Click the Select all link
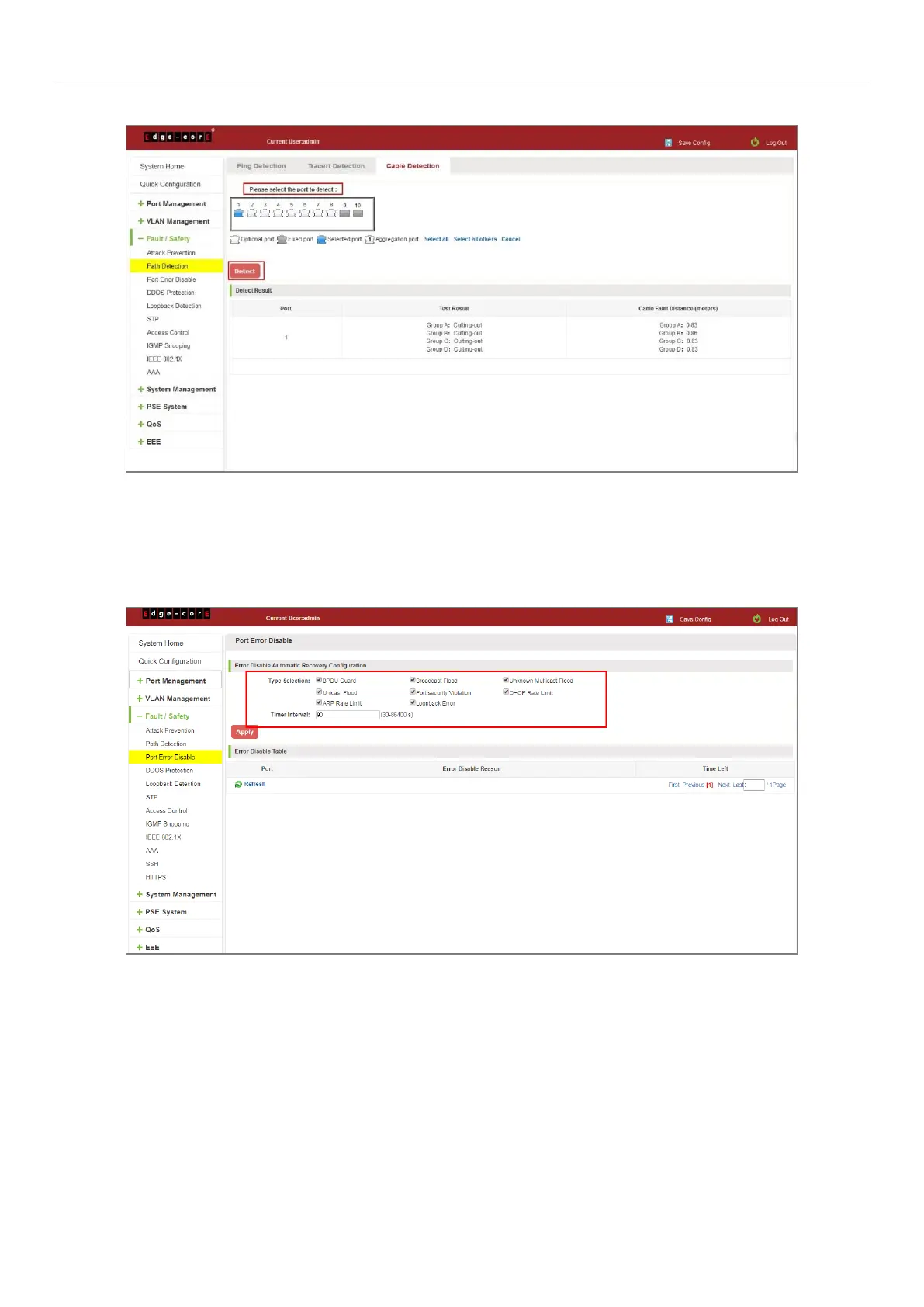The height and width of the screenshot is (1307, 924). click(436, 239)
